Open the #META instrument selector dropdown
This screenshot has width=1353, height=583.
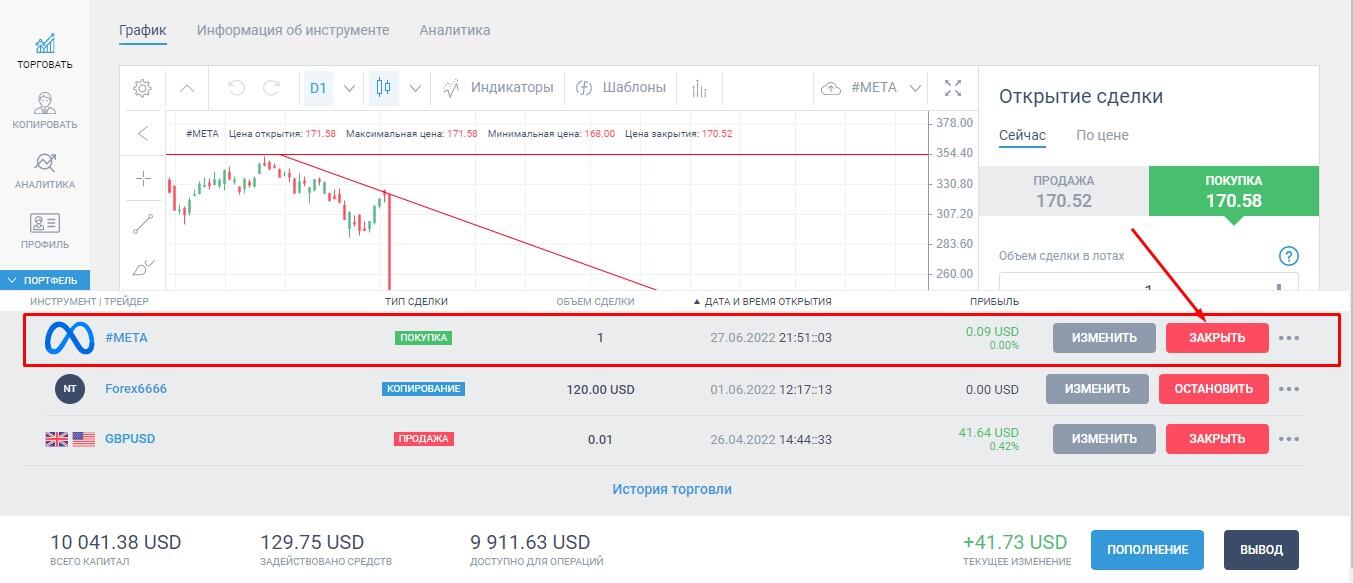point(914,88)
